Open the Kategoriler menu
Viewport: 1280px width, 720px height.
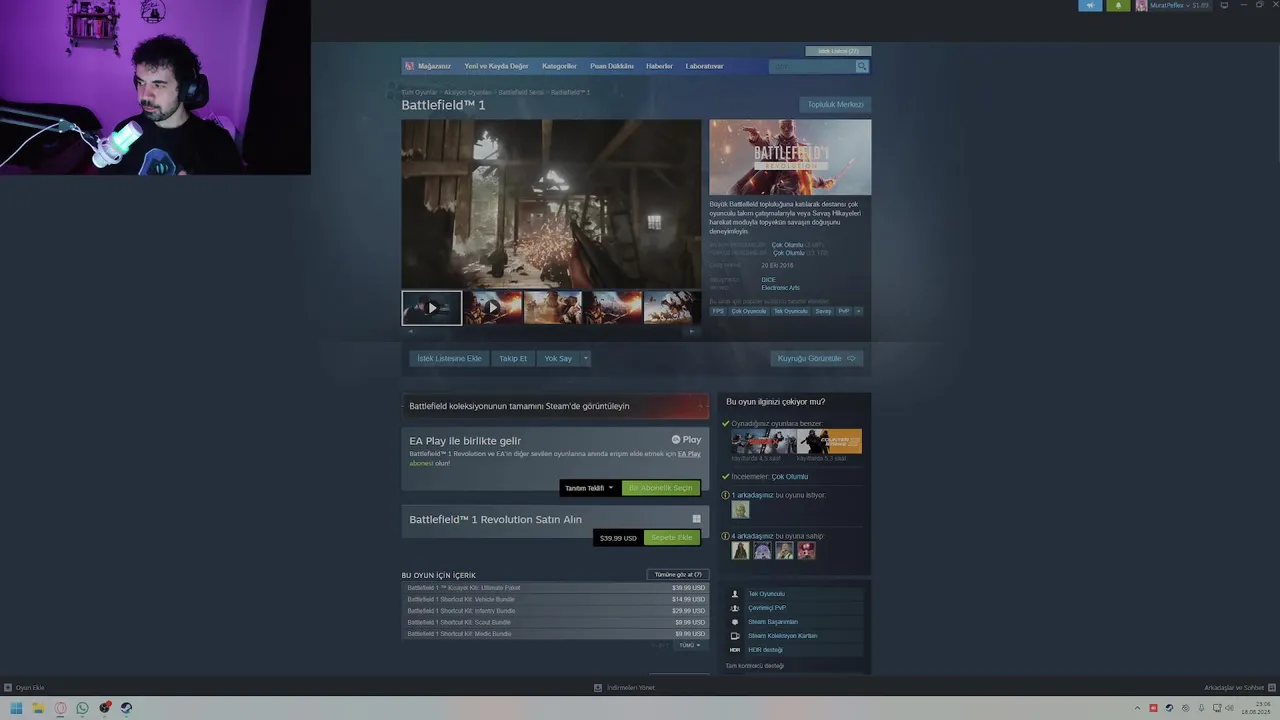tap(559, 66)
